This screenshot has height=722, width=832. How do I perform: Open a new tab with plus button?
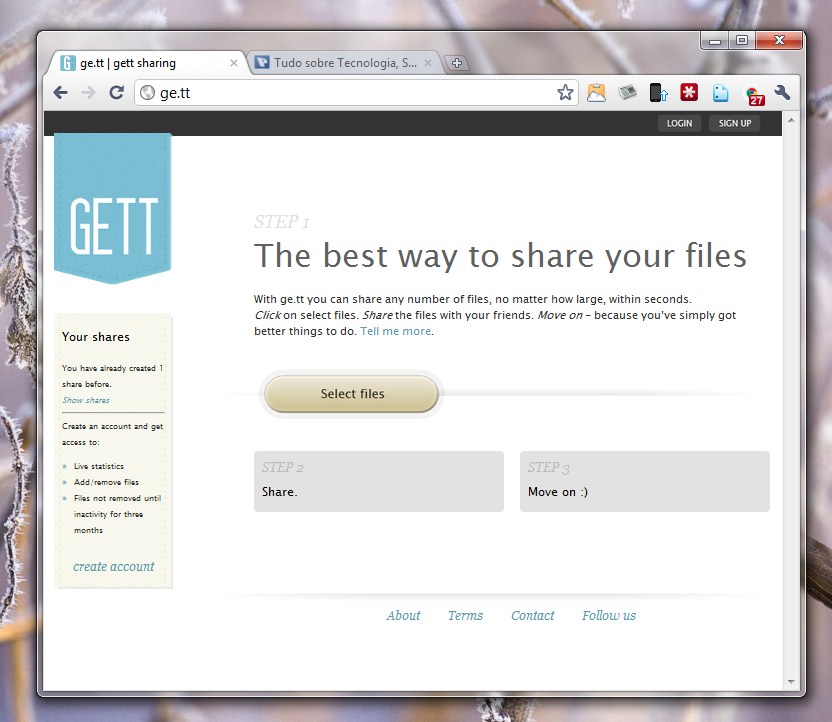pos(456,63)
